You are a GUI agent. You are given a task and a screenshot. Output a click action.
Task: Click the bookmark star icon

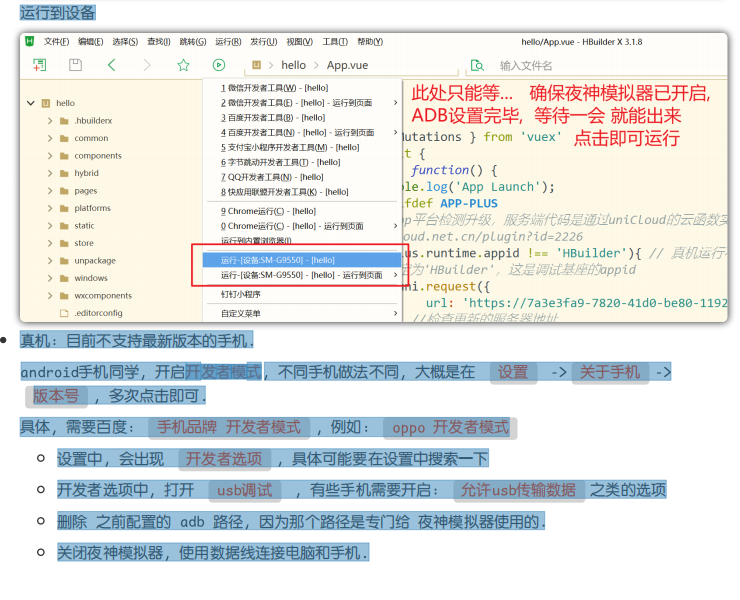[x=183, y=65]
